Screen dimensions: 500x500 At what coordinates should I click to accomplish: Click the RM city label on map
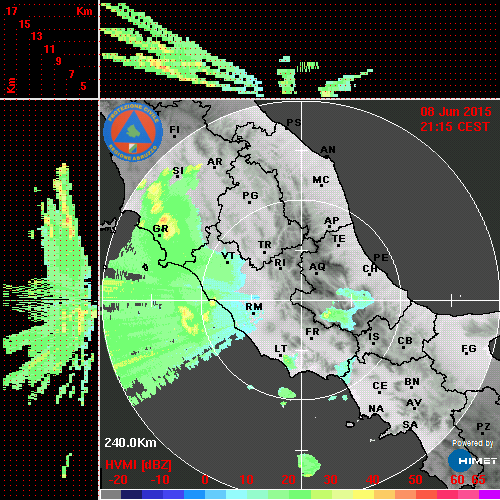click(254, 307)
